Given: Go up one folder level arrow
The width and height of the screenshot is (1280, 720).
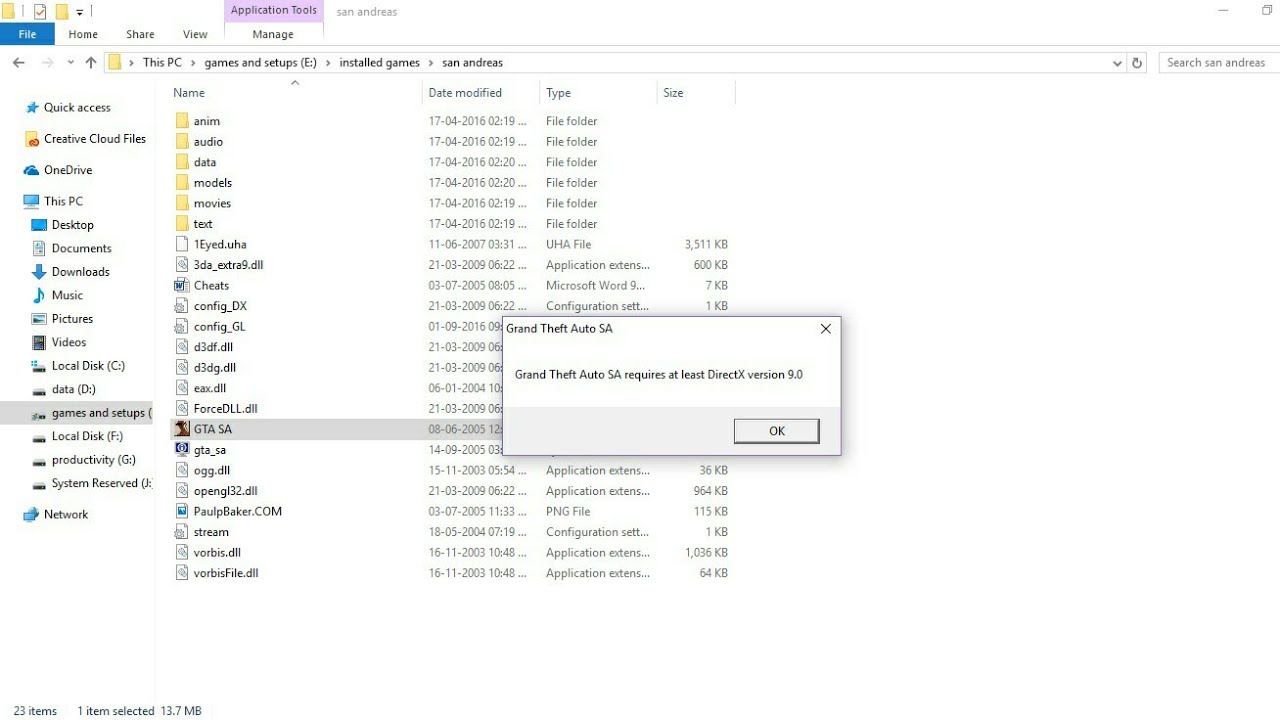Looking at the screenshot, I should [91, 62].
